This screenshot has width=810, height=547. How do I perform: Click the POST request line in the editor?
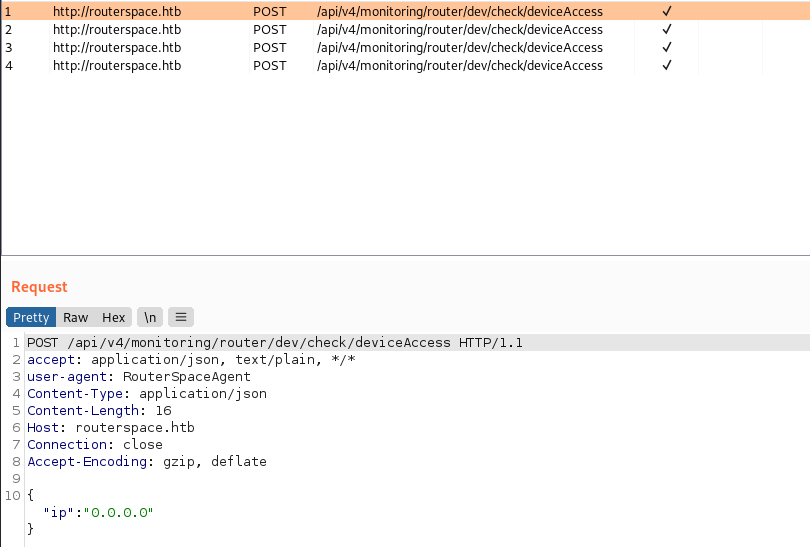click(275, 343)
